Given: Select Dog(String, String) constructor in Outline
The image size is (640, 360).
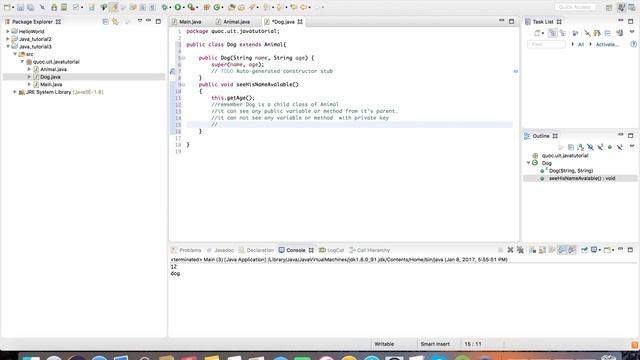Looking at the screenshot, I should pos(571,171).
